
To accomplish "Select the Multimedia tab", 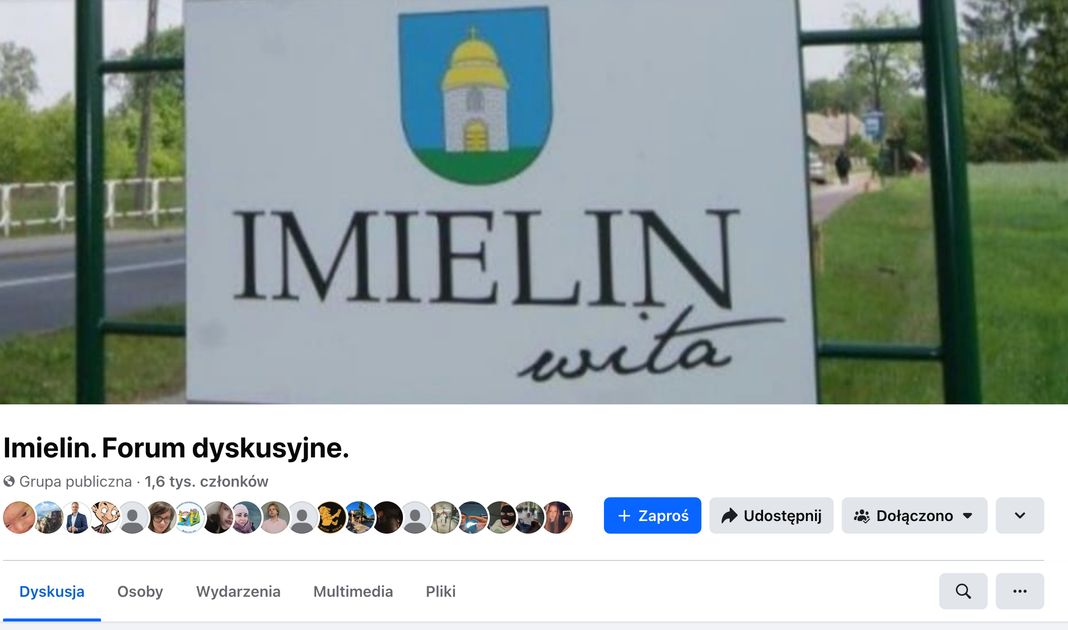I will (353, 591).
